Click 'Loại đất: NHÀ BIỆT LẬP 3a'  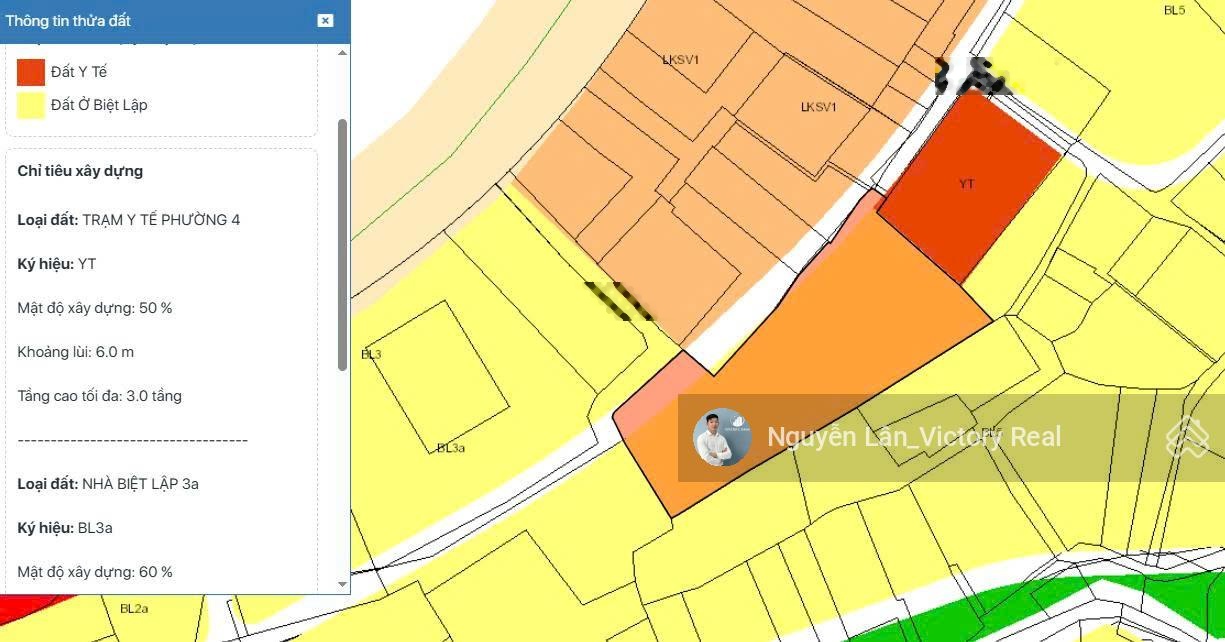tap(108, 484)
